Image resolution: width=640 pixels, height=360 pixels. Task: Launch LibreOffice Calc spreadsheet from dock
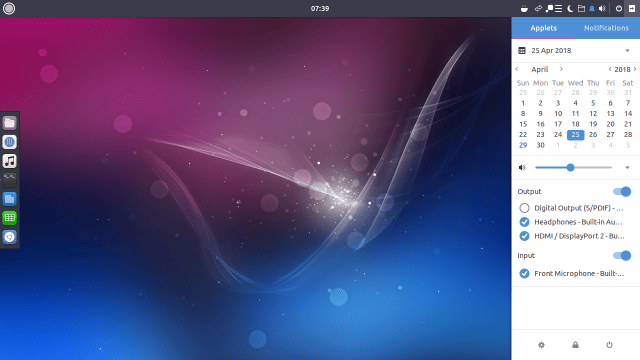9,218
